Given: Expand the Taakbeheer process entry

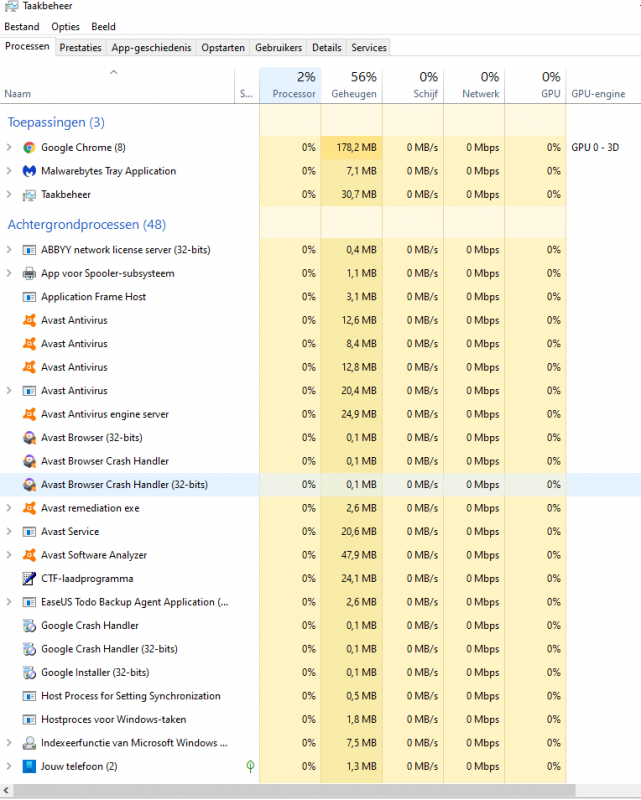Looking at the screenshot, I should [x=9, y=195].
